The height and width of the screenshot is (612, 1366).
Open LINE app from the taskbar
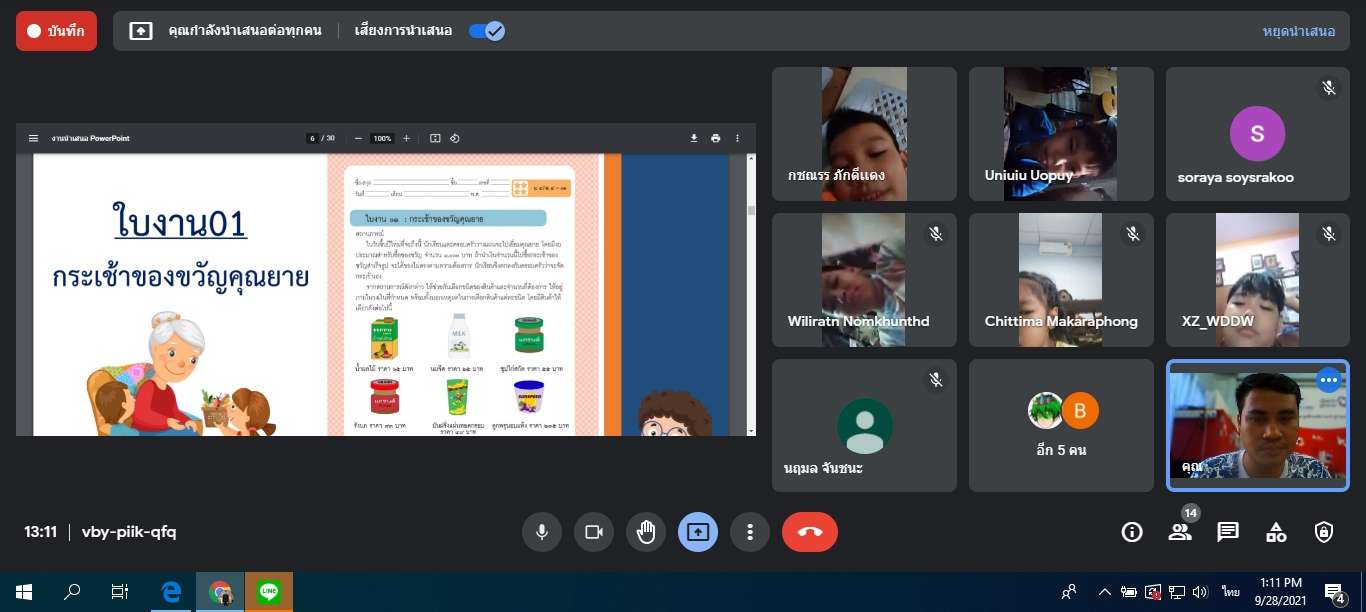[268, 592]
